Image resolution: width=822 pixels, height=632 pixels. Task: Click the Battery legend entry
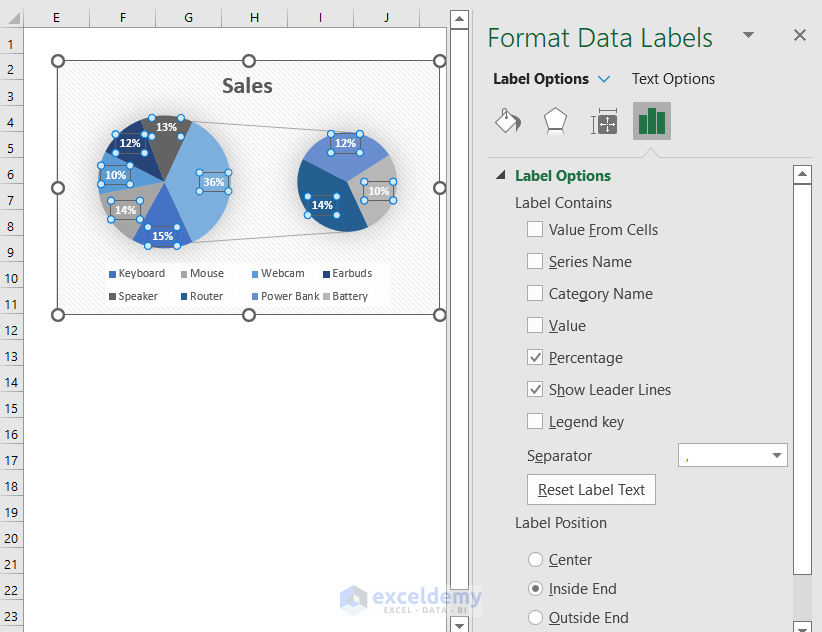(x=345, y=296)
